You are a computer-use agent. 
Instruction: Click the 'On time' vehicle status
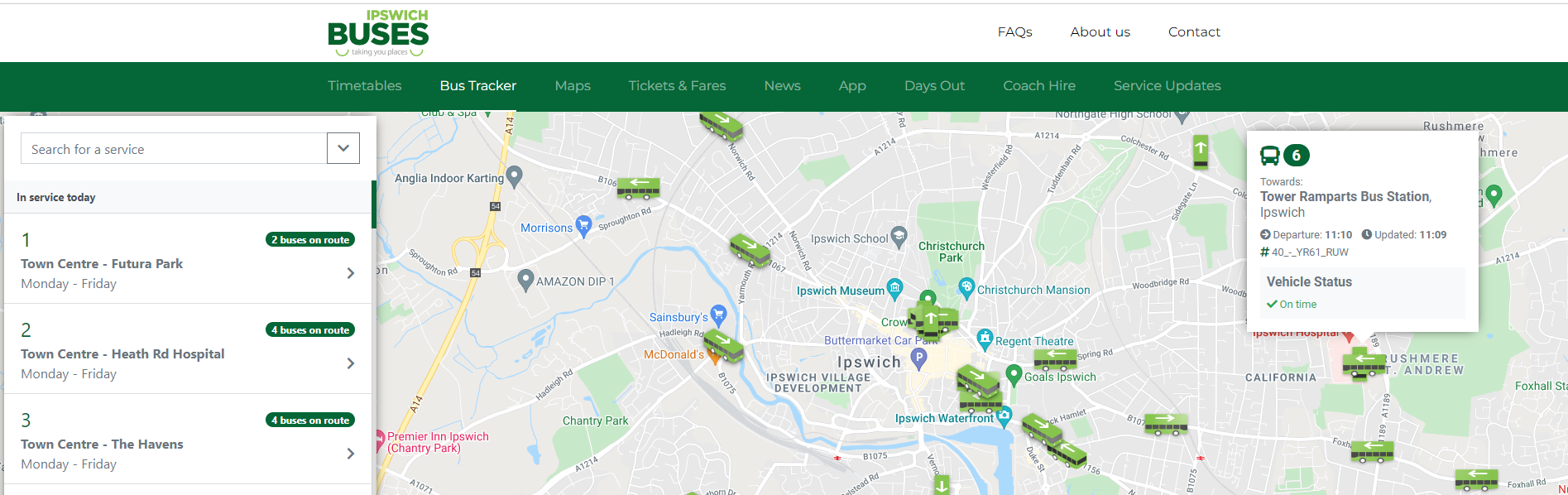pos(1292,304)
